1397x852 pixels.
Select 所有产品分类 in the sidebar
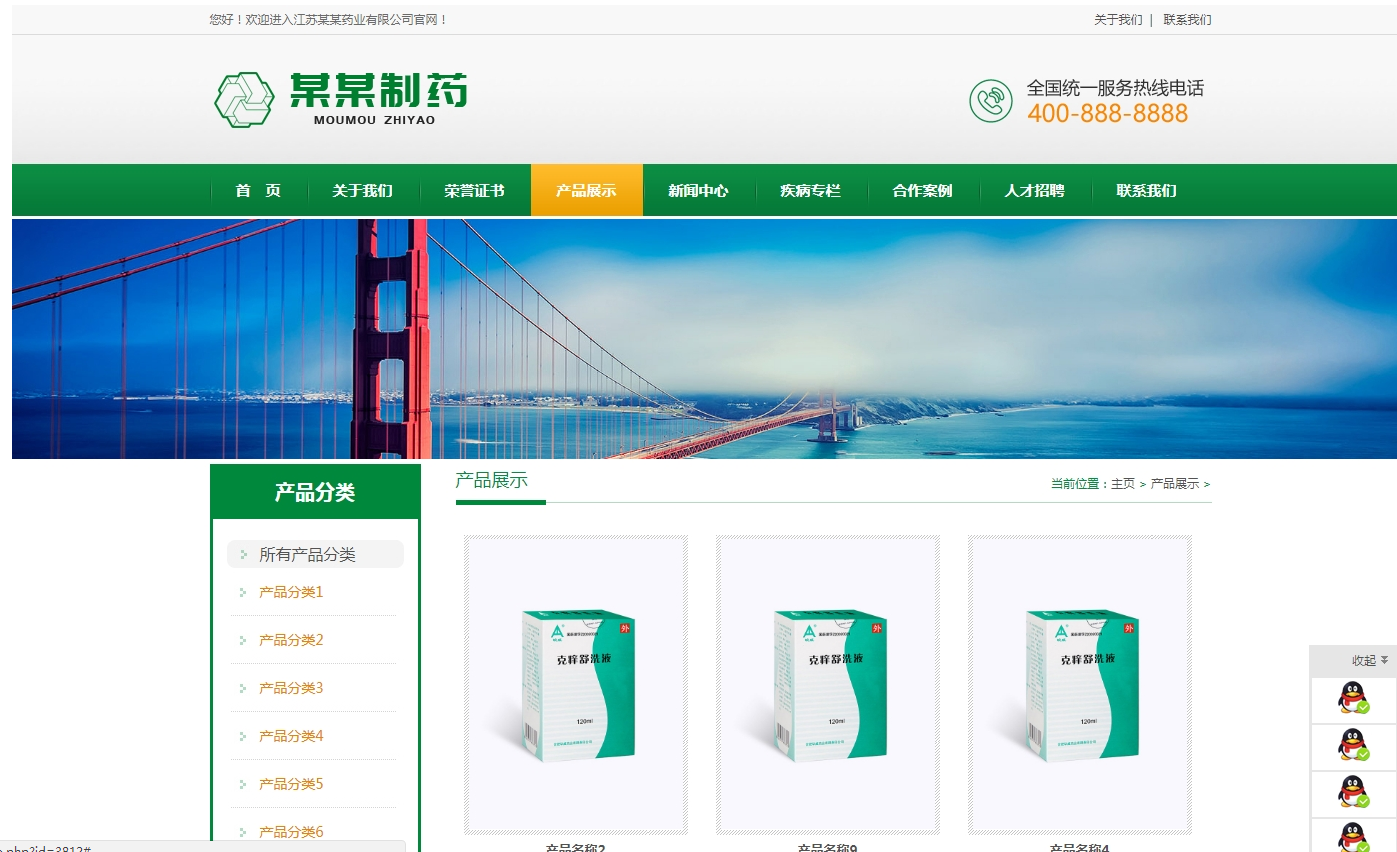coord(307,555)
